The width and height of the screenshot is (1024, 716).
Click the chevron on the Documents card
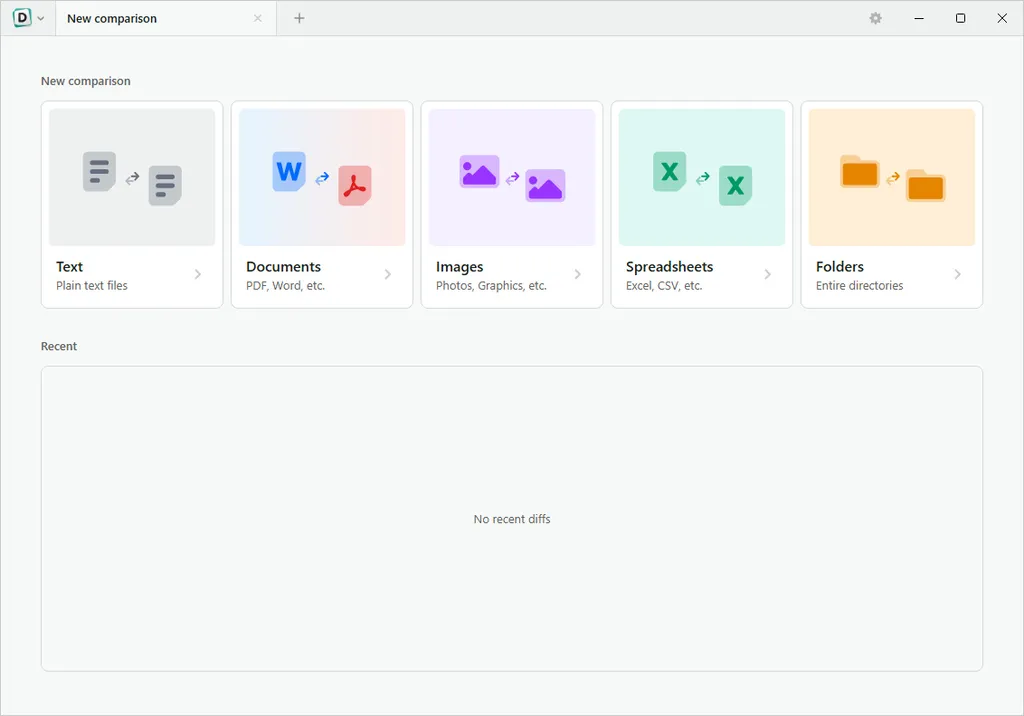pyautogui.click(x=388, y=274)
